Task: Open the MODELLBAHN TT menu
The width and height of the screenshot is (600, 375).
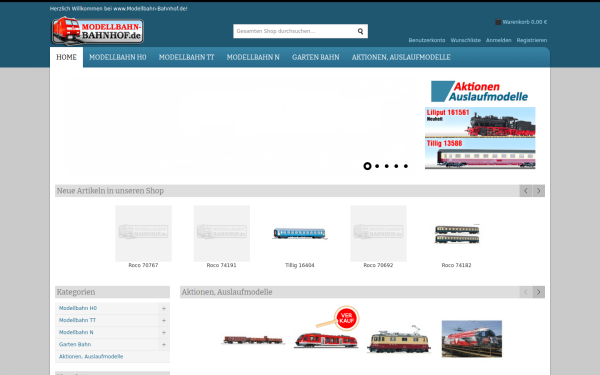Action: tap(186, 57)
